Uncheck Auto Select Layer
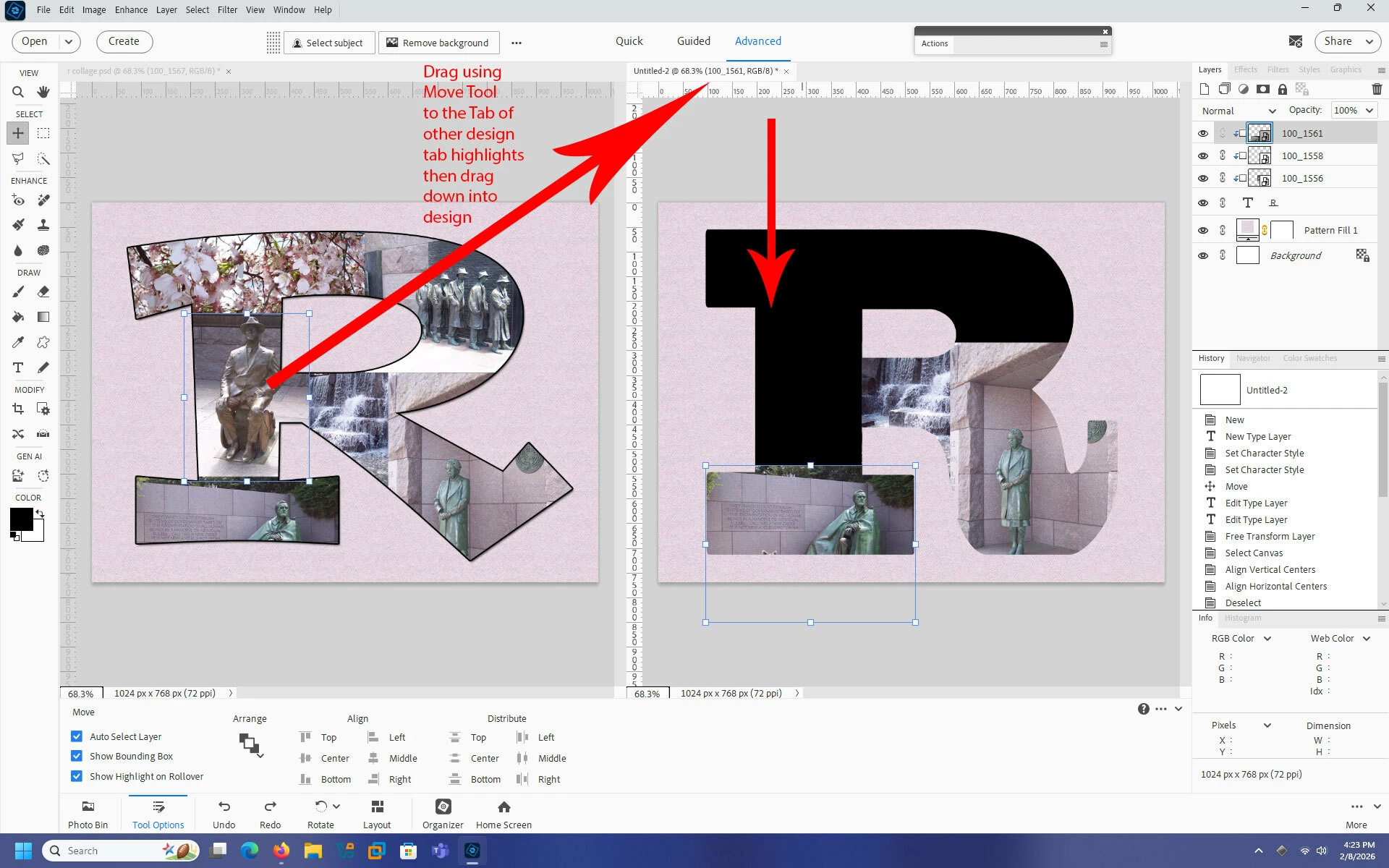The height and width of the screenshot is (868, 1389). [77, 736]
